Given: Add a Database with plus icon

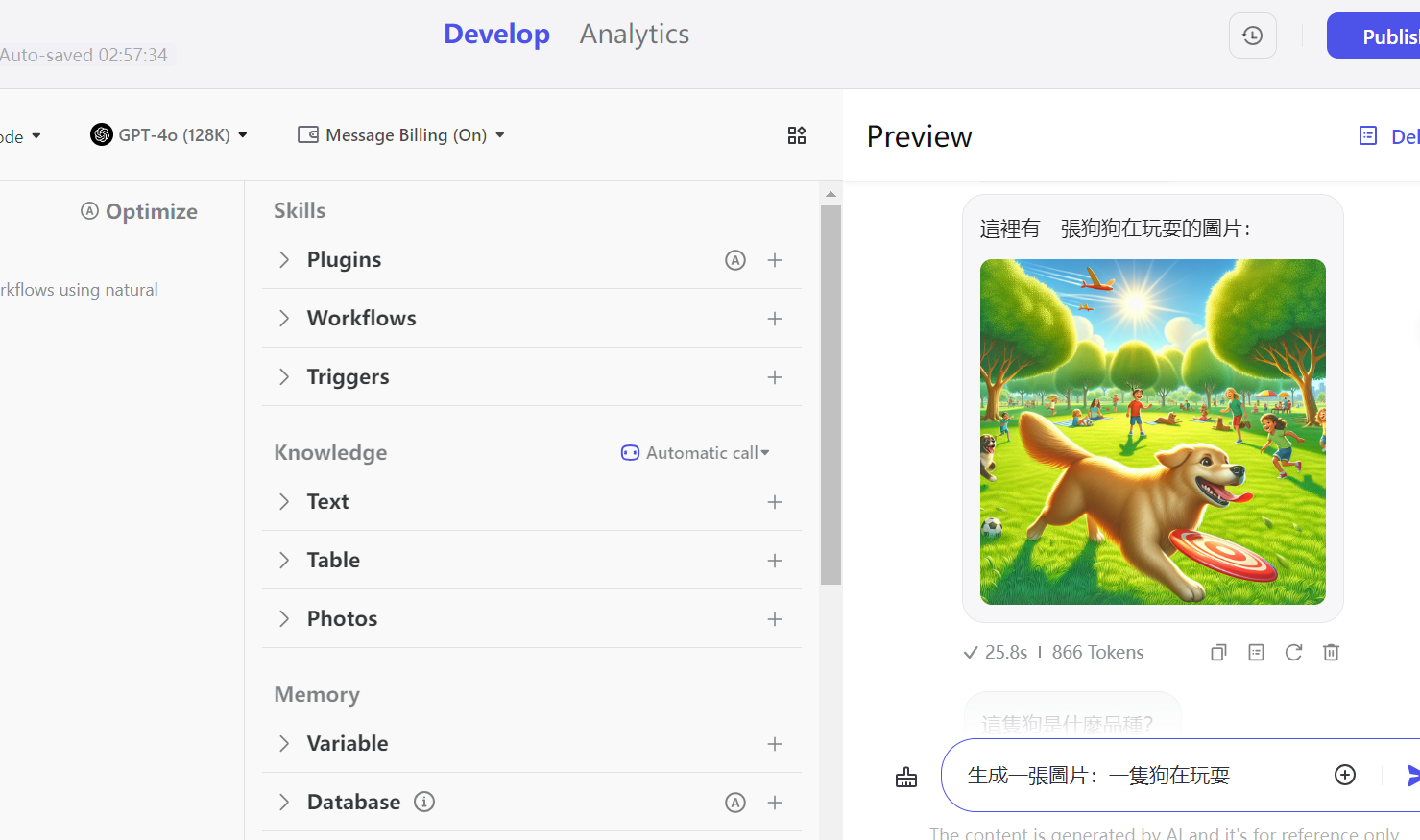Looking at the screenshot, I should [775, 803].
